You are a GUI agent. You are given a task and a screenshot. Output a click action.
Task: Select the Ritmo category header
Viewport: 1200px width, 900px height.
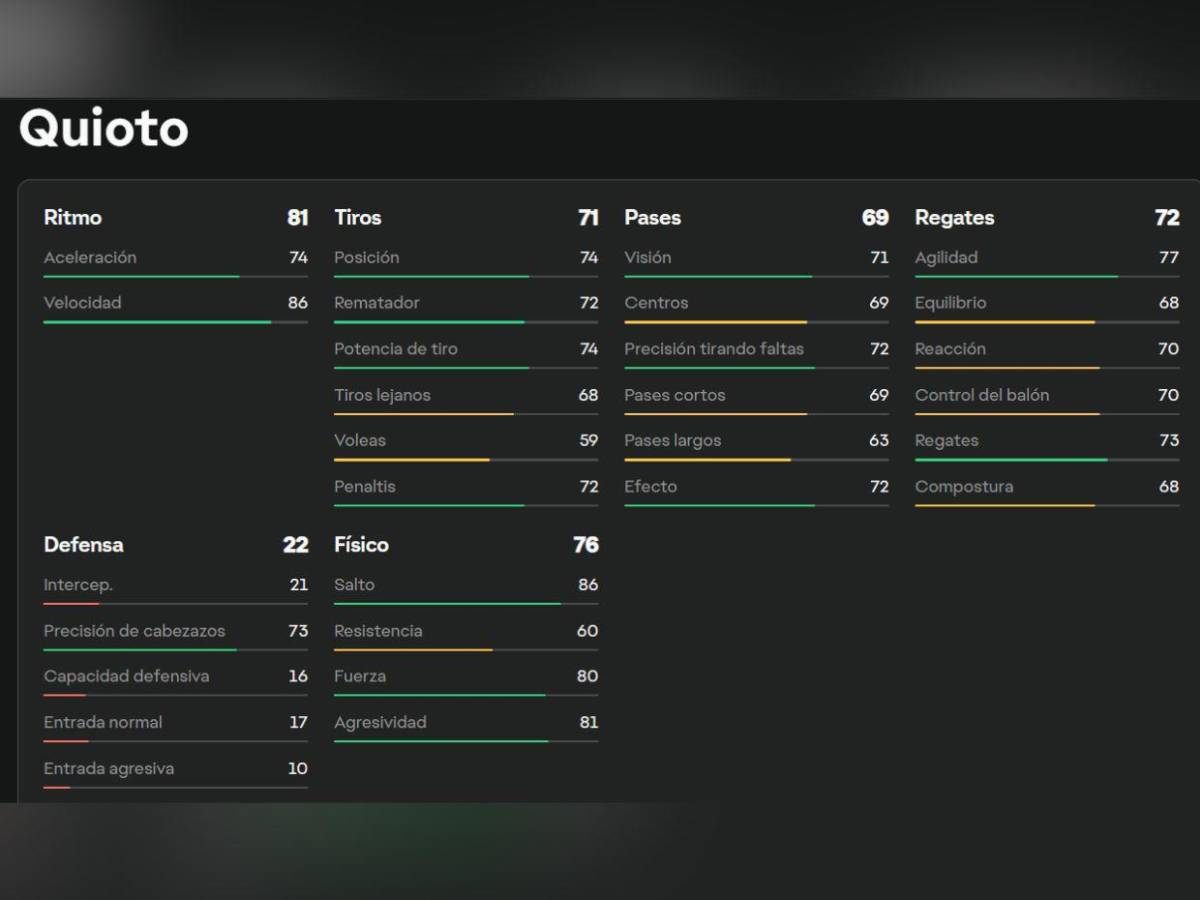[72, 217]
